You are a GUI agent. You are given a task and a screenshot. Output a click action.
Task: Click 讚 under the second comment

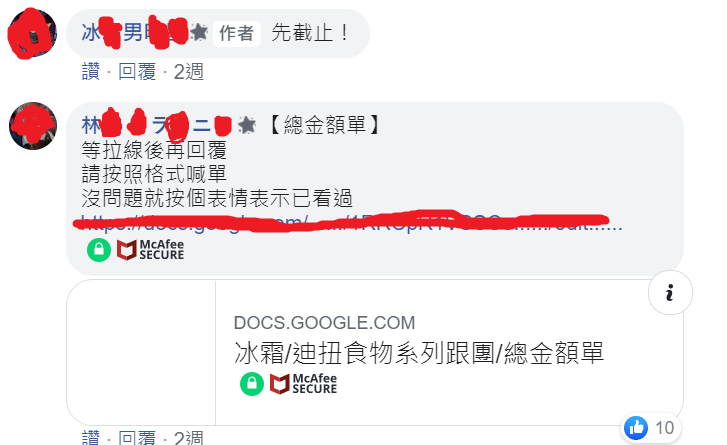[91, 438]
